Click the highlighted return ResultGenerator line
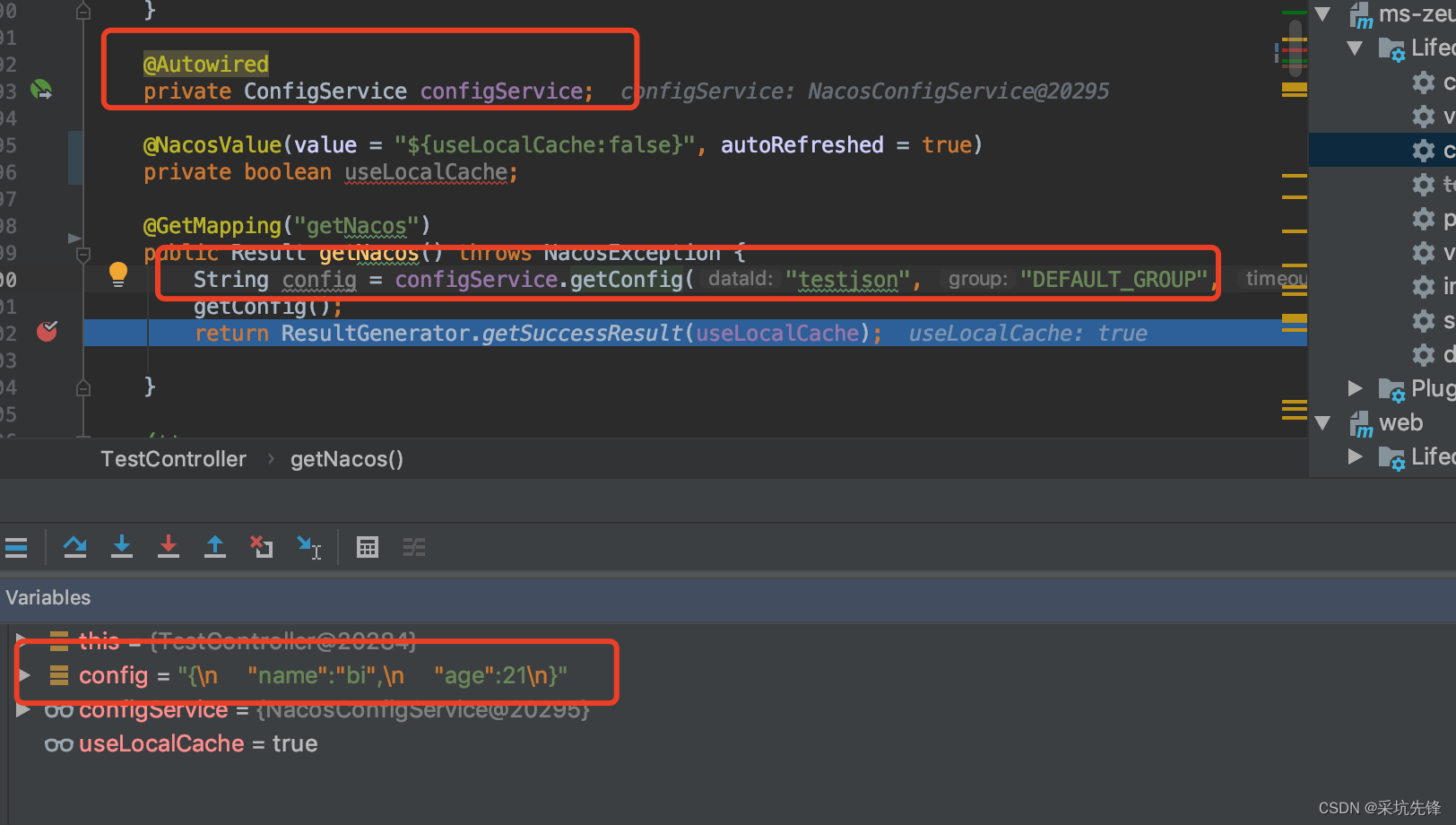The width and height of the screenshot is (1456, 825). click(x=695, y=333)
